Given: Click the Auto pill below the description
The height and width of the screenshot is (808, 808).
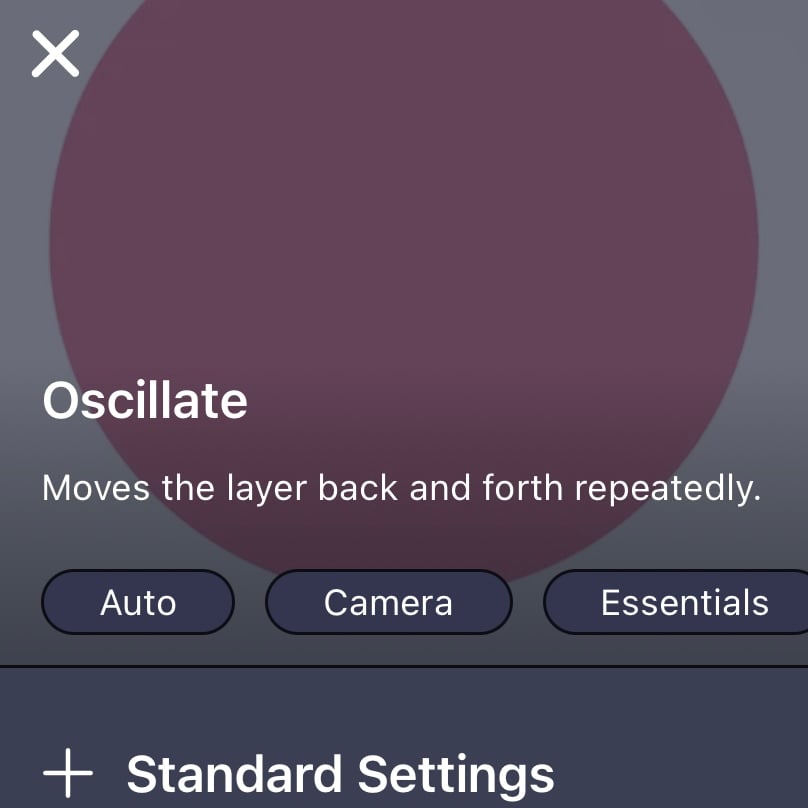Looking at the screenshot, I should coord(138,602).
